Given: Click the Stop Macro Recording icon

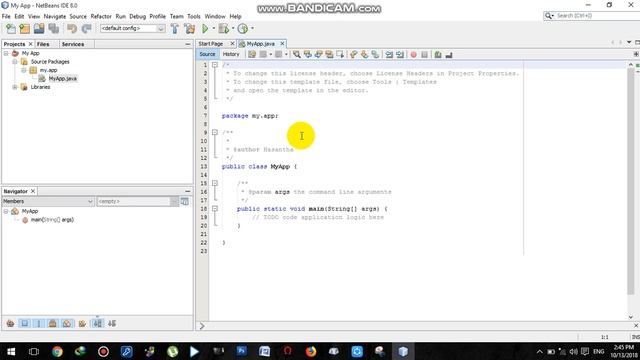Looking at the screenshot, I should (x=424, y=54).
